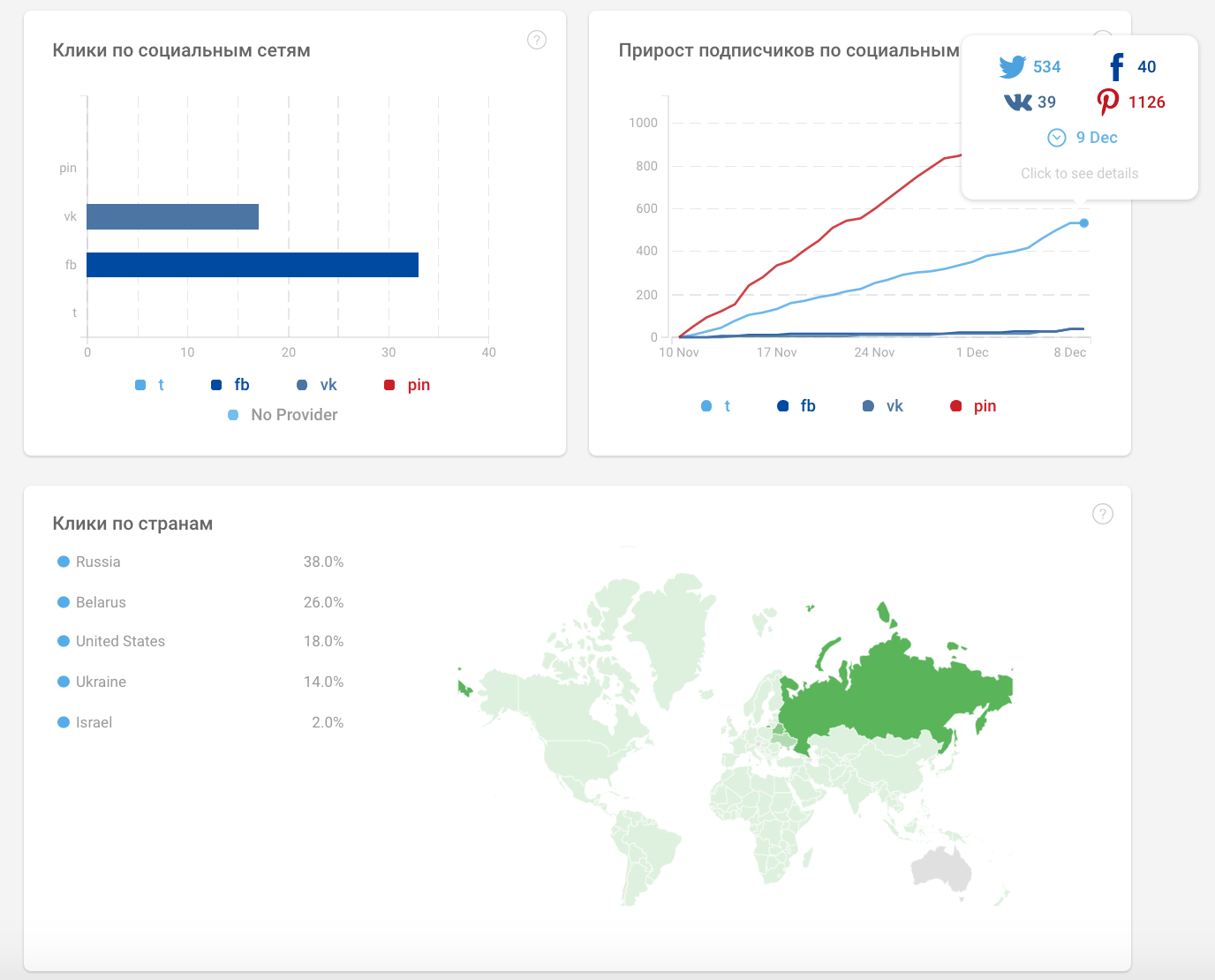Click the clock icon beside 9 Dec

pos(1056,137)
